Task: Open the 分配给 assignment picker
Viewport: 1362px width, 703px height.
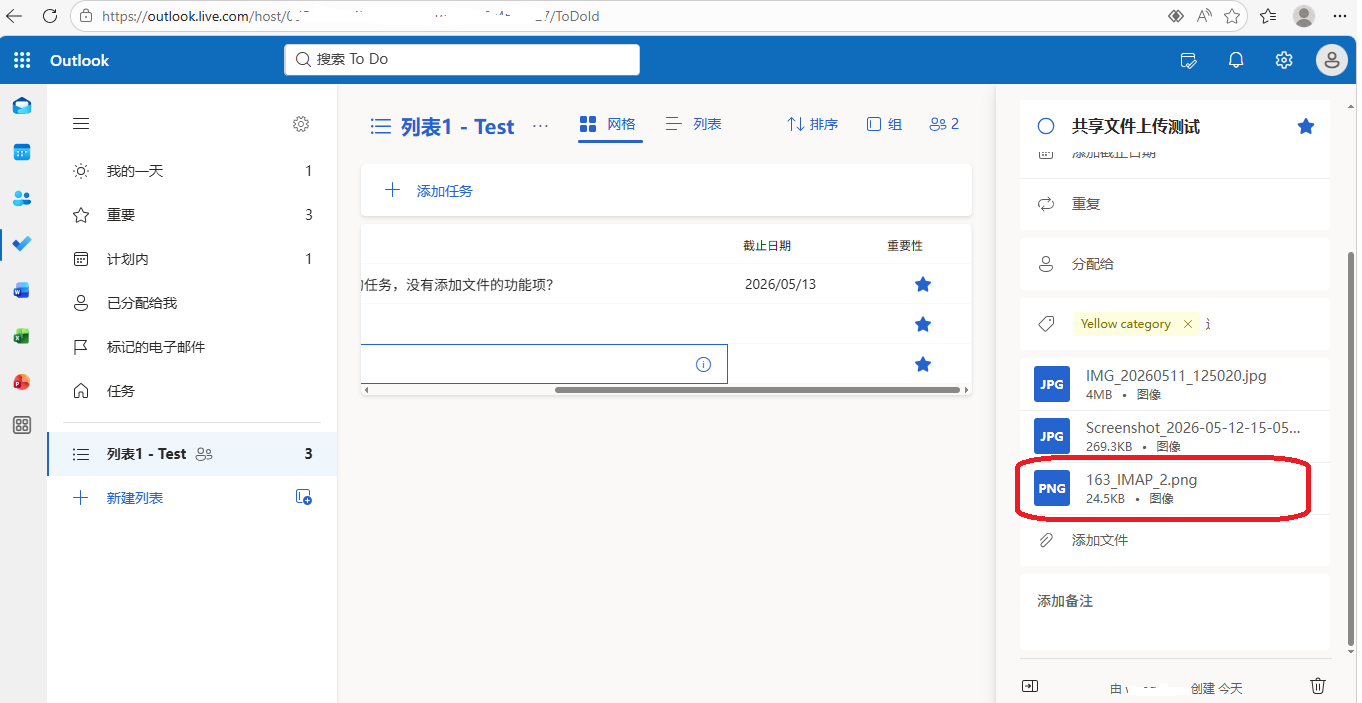Action: tap(1174, 264)
